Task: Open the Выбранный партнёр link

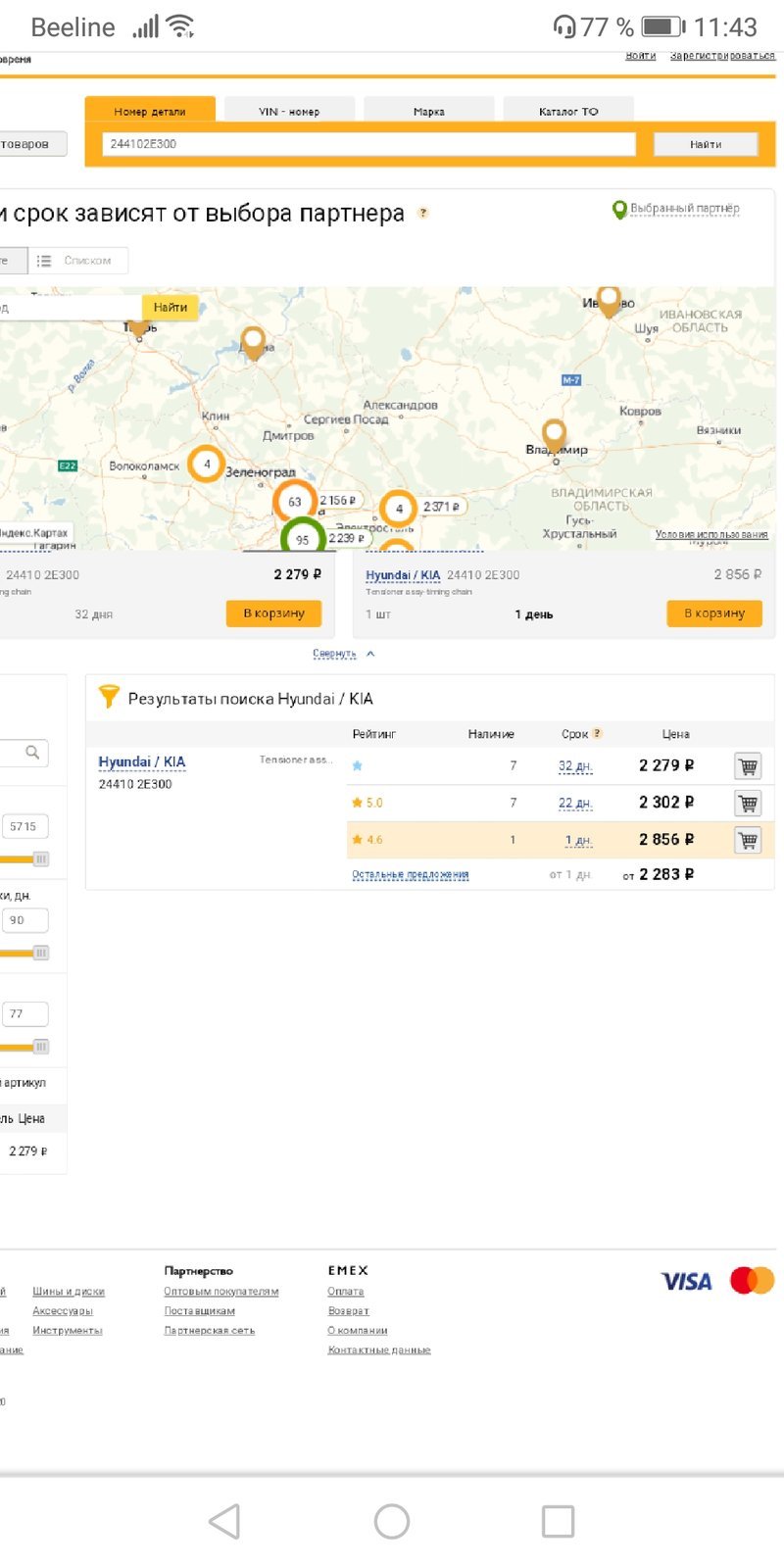Action: [x=685, y=209]
